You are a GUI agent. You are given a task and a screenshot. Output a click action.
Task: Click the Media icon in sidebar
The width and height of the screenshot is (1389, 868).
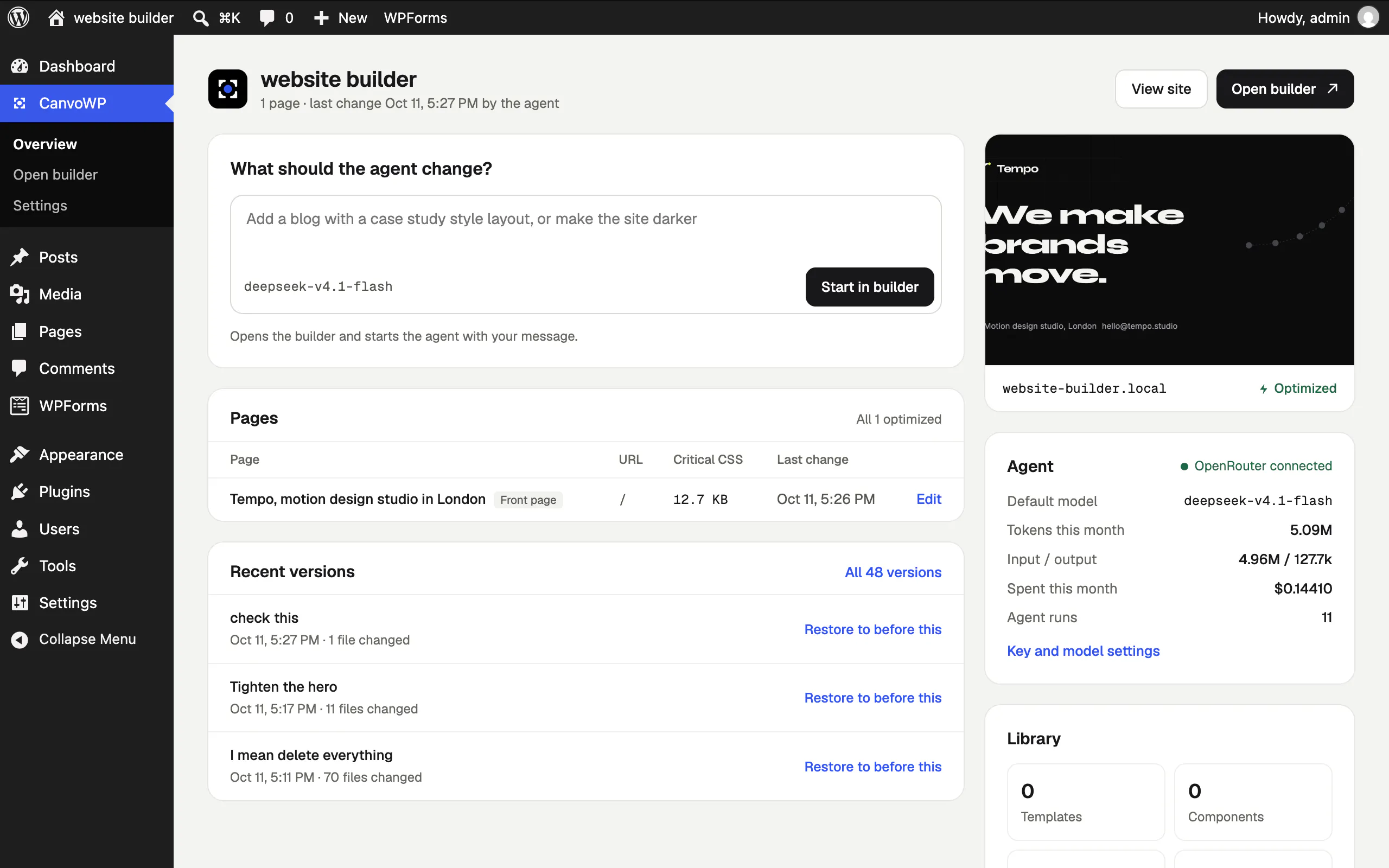pyautogui.click(x=20, y=294)
